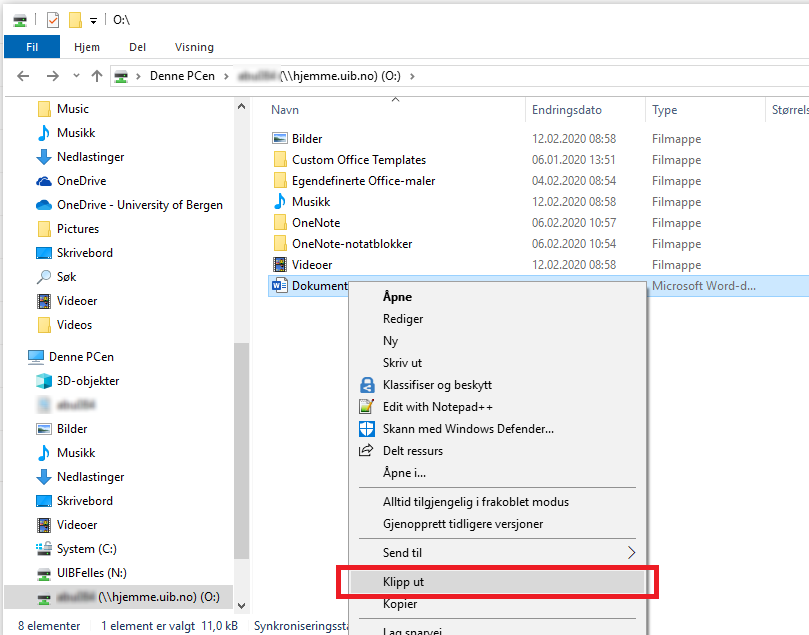The image size is (809, 635).
Task: Click the Properties checkmark quick-access icon
Action: [53, 20]
